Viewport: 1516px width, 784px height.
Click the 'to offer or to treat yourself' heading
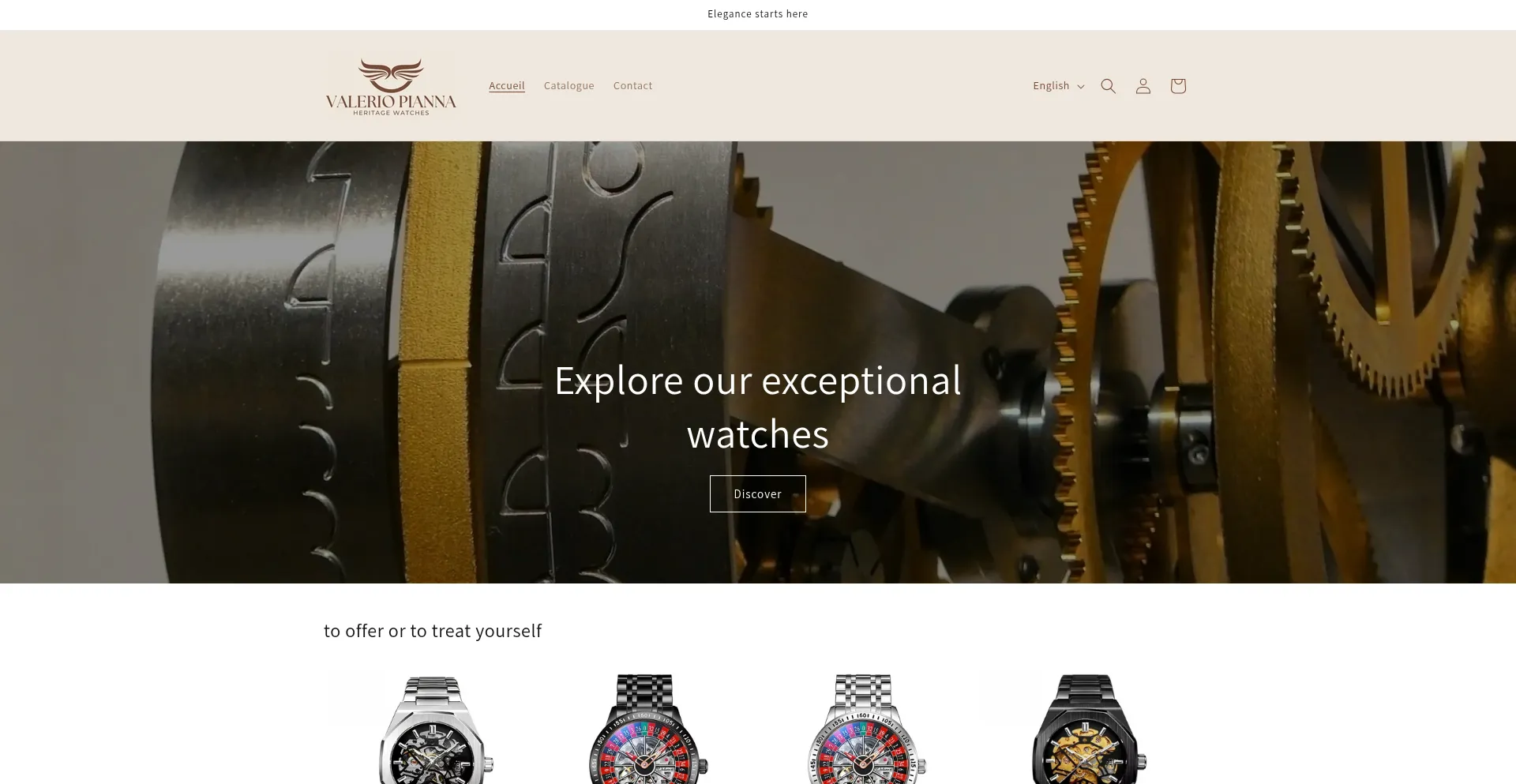coord(433,631)
